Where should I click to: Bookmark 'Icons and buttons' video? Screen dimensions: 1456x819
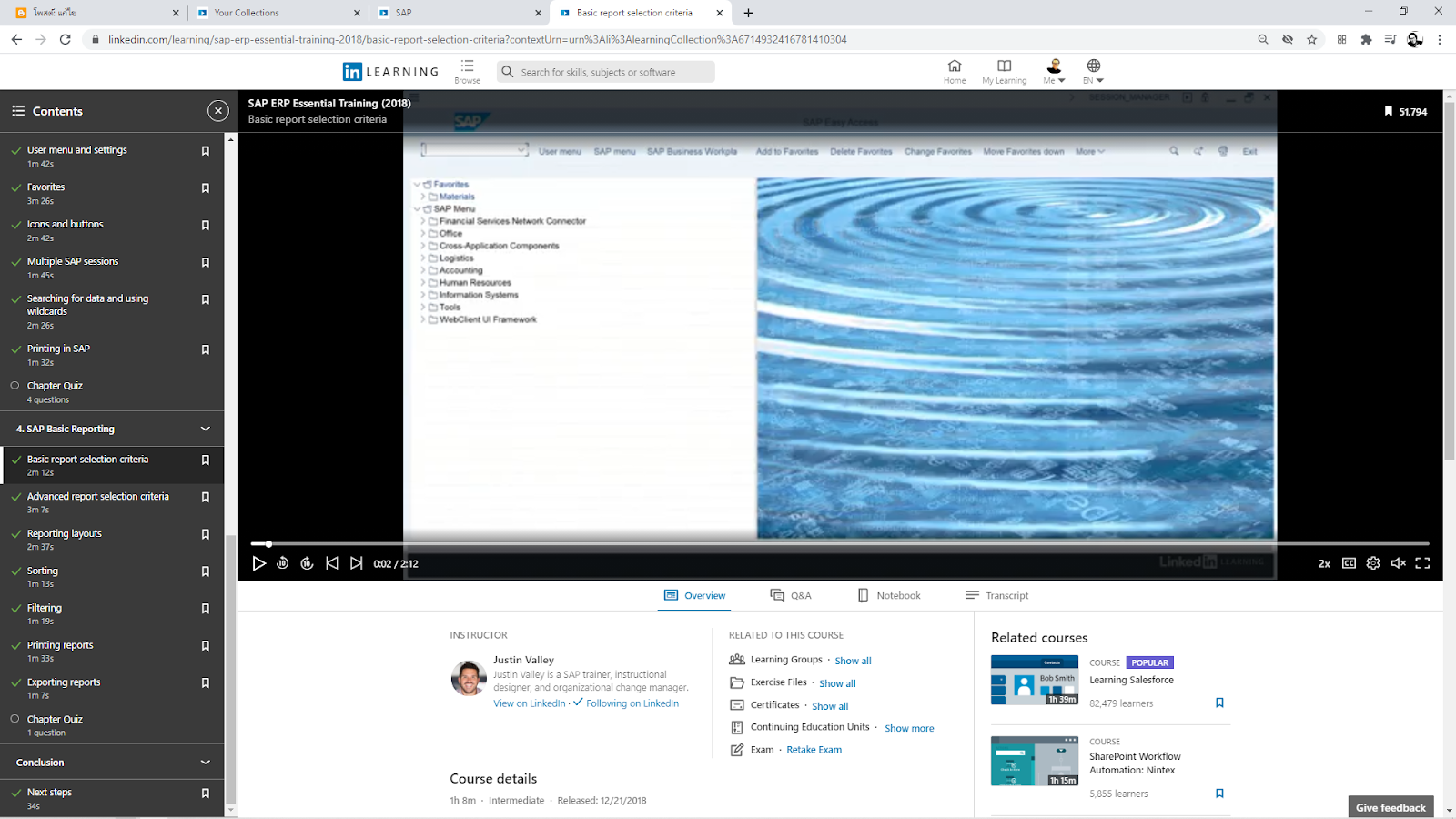(206, 226)
